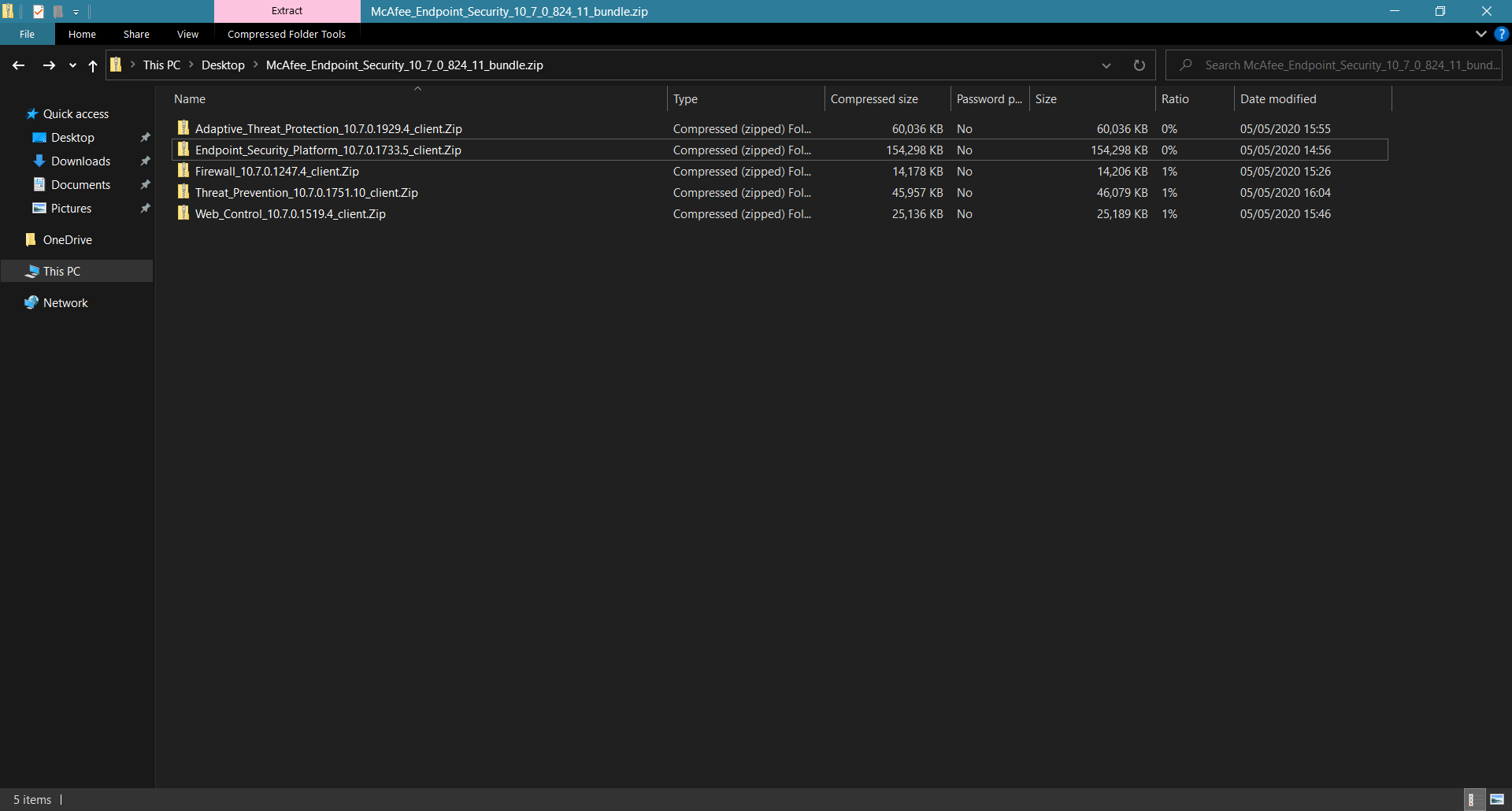Click the Documents icon in the sidebar
This screenshot has height=811, width=1512.
tap(39, 185)
